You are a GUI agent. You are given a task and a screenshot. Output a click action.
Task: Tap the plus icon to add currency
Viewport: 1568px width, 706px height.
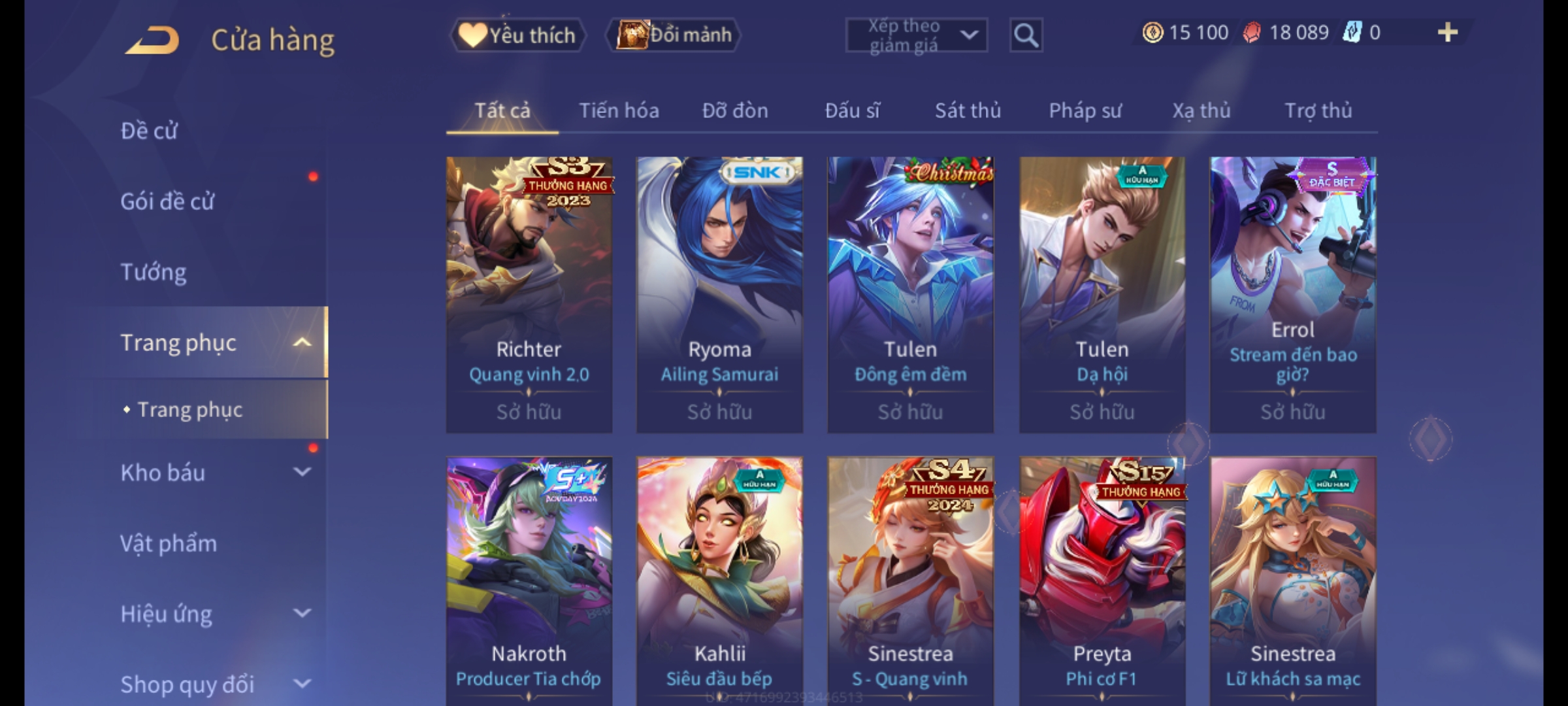[1448, 32]
